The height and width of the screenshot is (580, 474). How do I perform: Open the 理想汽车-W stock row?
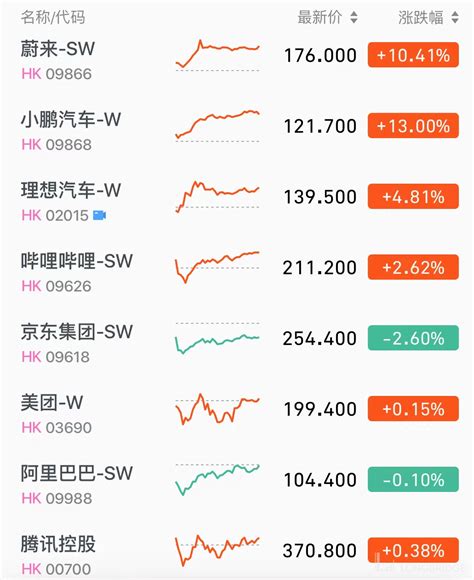pos(237,197)
